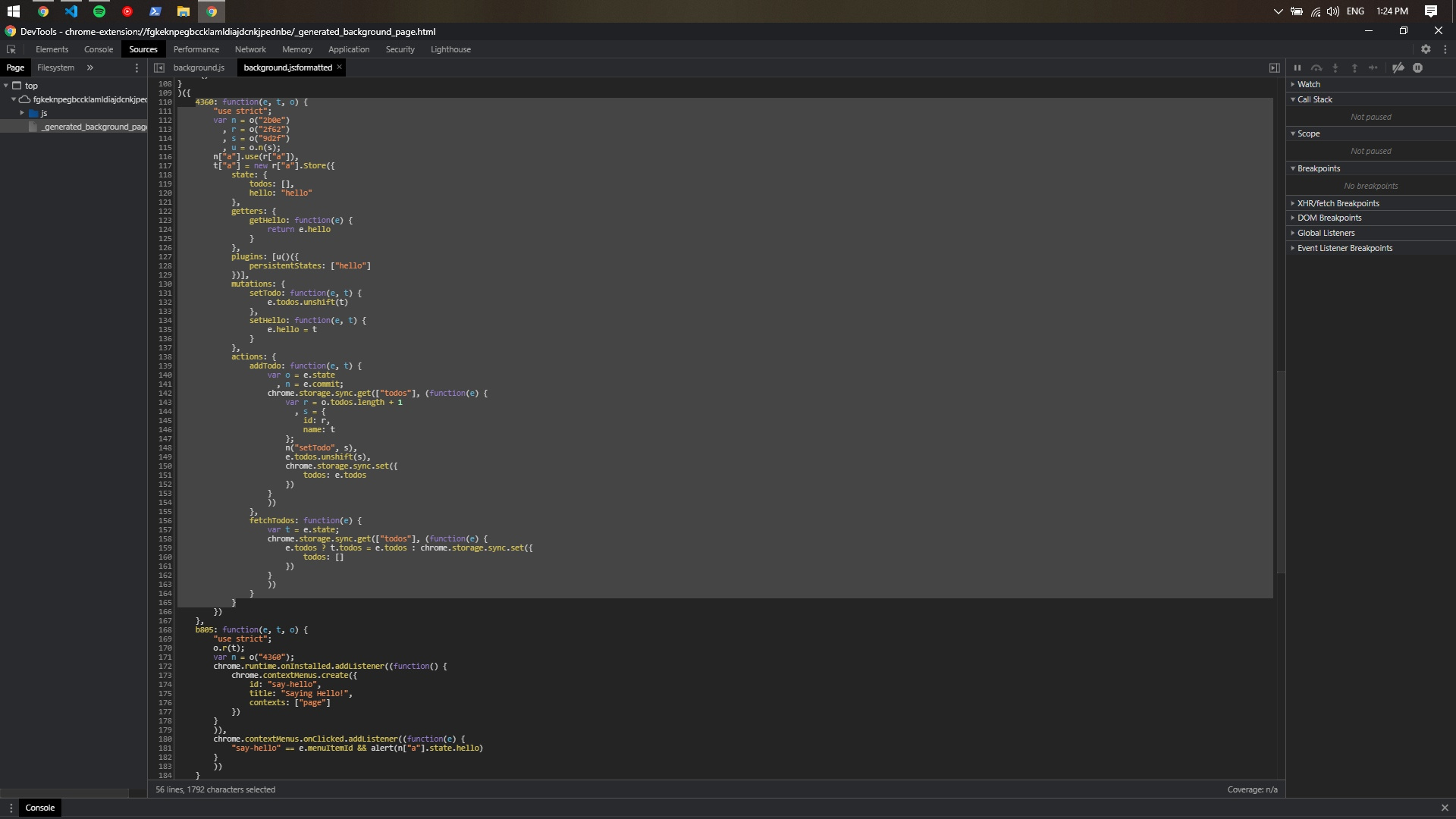Open Visual Studio Code from taskbar
The width and height of the screenshot is (1456, 819).
(x=71, y=11)
